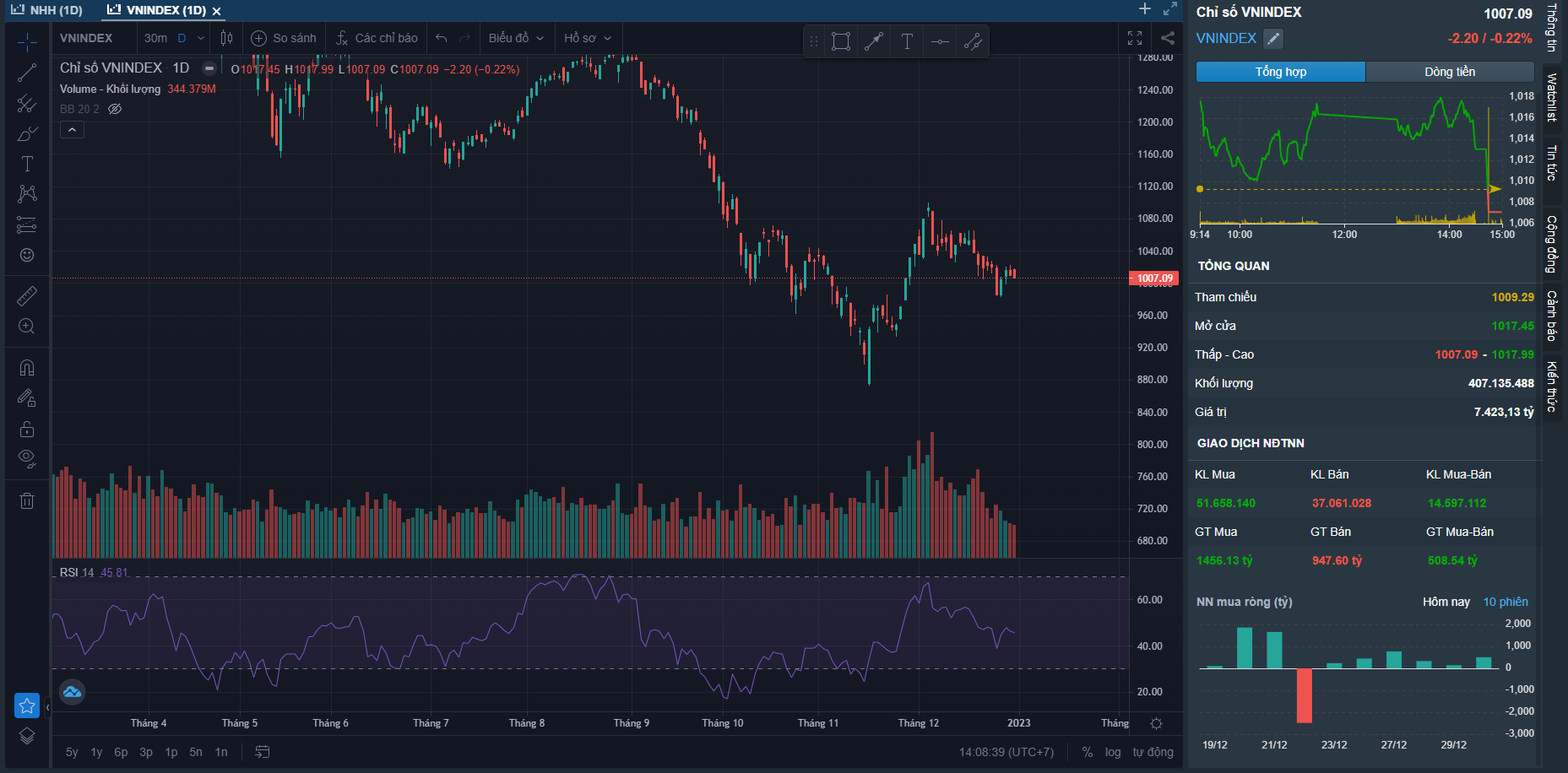Switch to the NHH (1D) chart tab
The image size is (1568, 773).
click(47, 10)
